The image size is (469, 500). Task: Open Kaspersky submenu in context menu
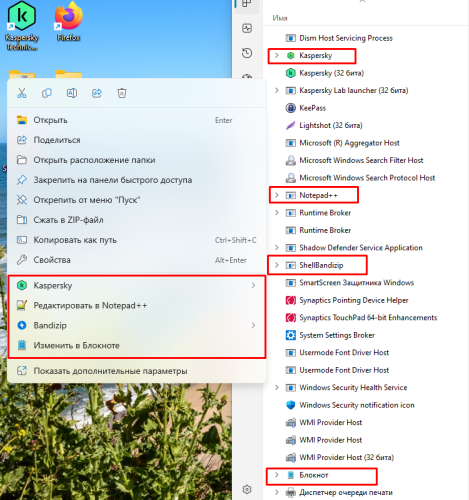(137, 285)
